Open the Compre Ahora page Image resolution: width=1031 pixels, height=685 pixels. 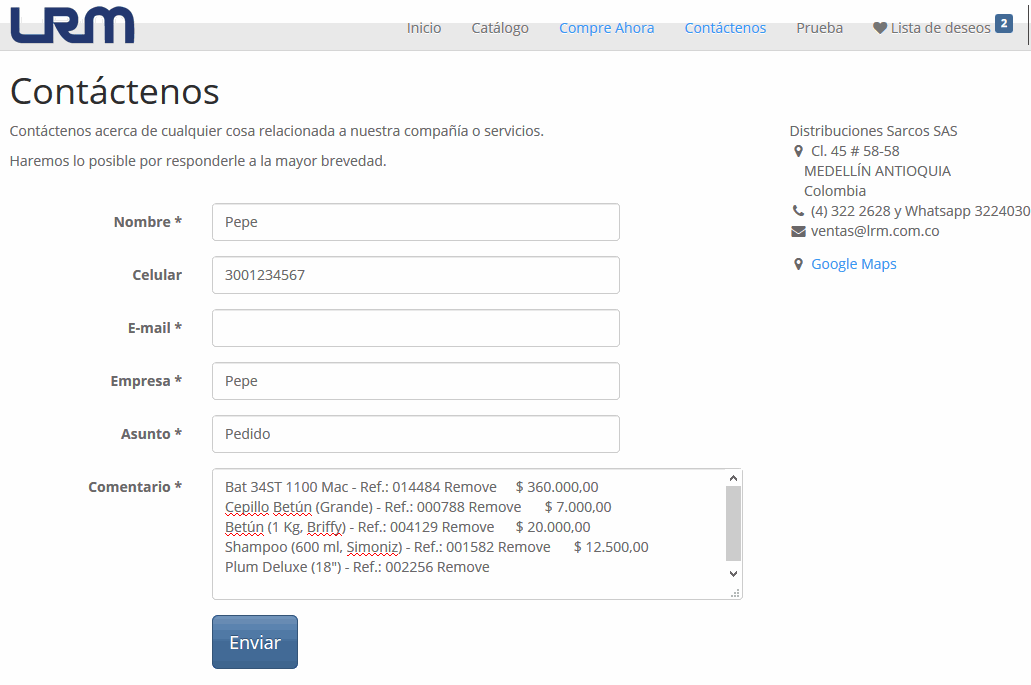pyautogui.click(x=606, y=28)
